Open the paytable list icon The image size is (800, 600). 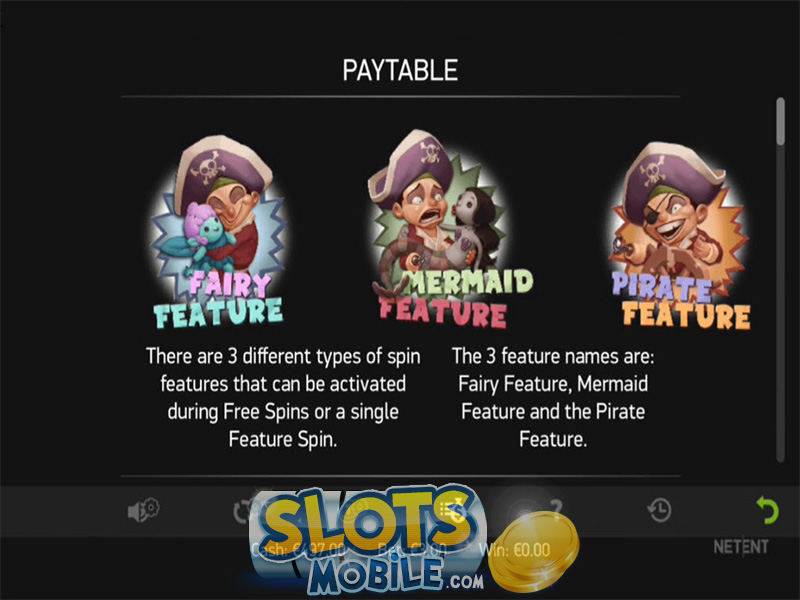point(452,510)
